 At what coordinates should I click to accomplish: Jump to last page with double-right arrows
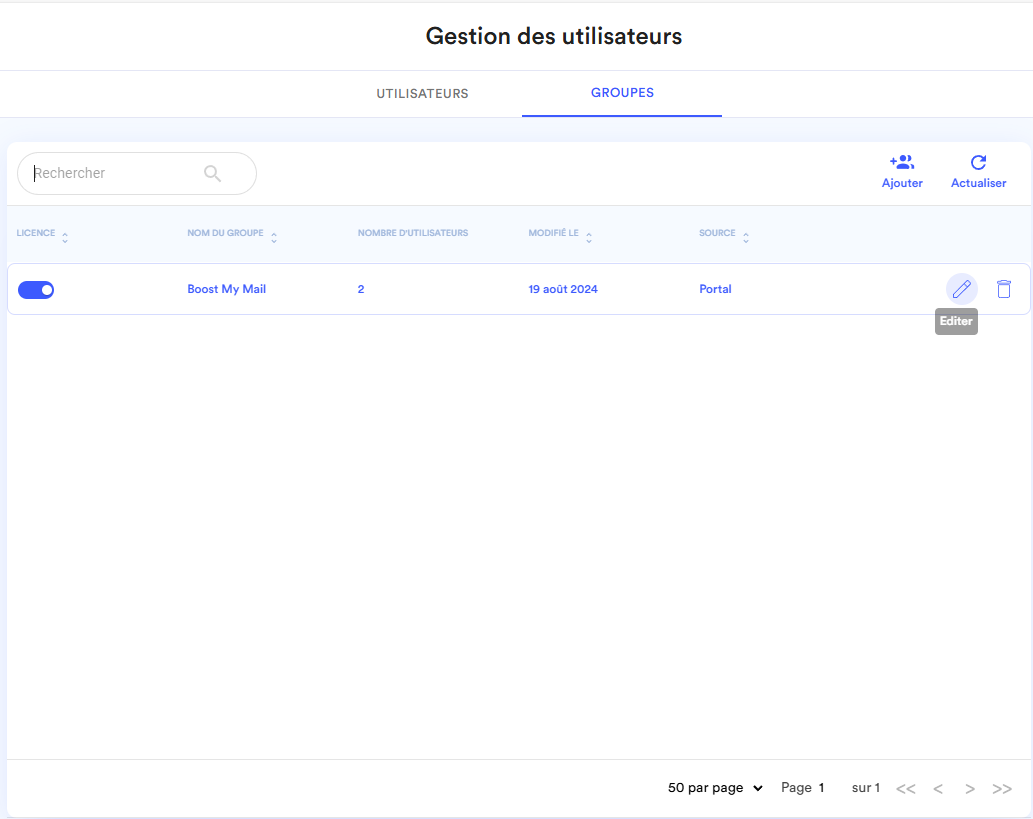point(1002,789)
